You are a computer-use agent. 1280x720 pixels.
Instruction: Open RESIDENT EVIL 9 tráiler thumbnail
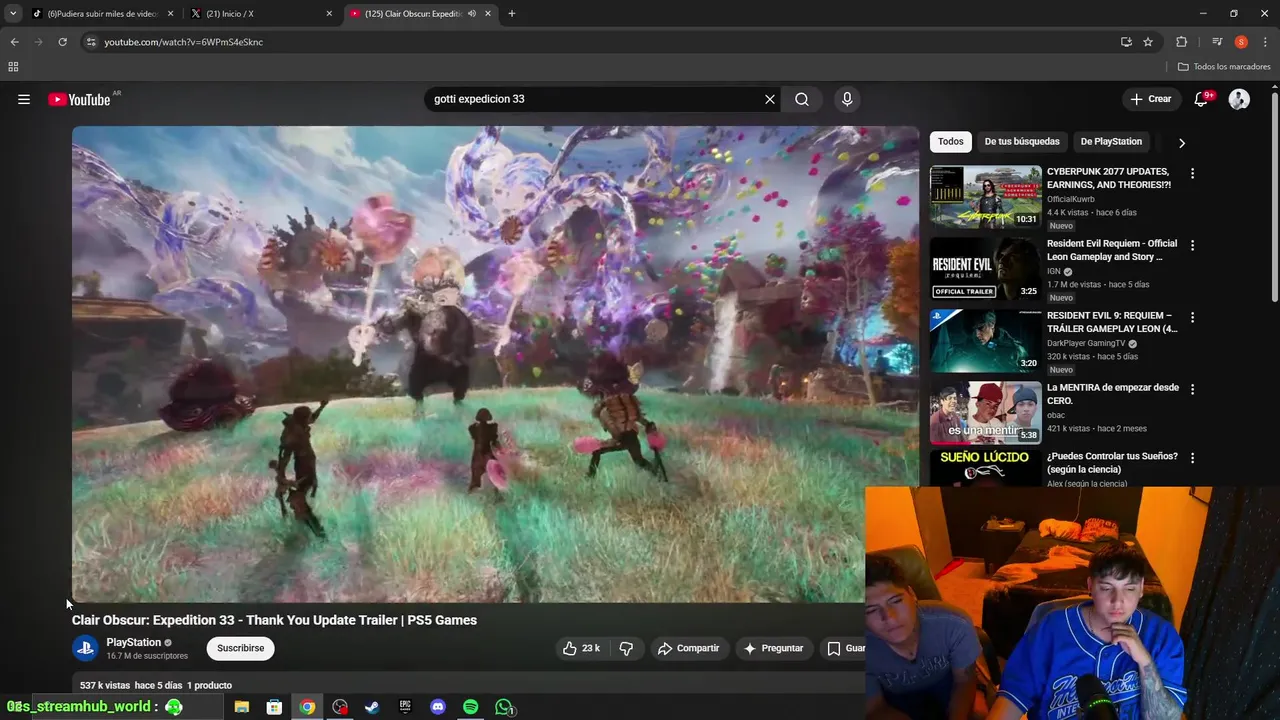[x=986, y=340]
